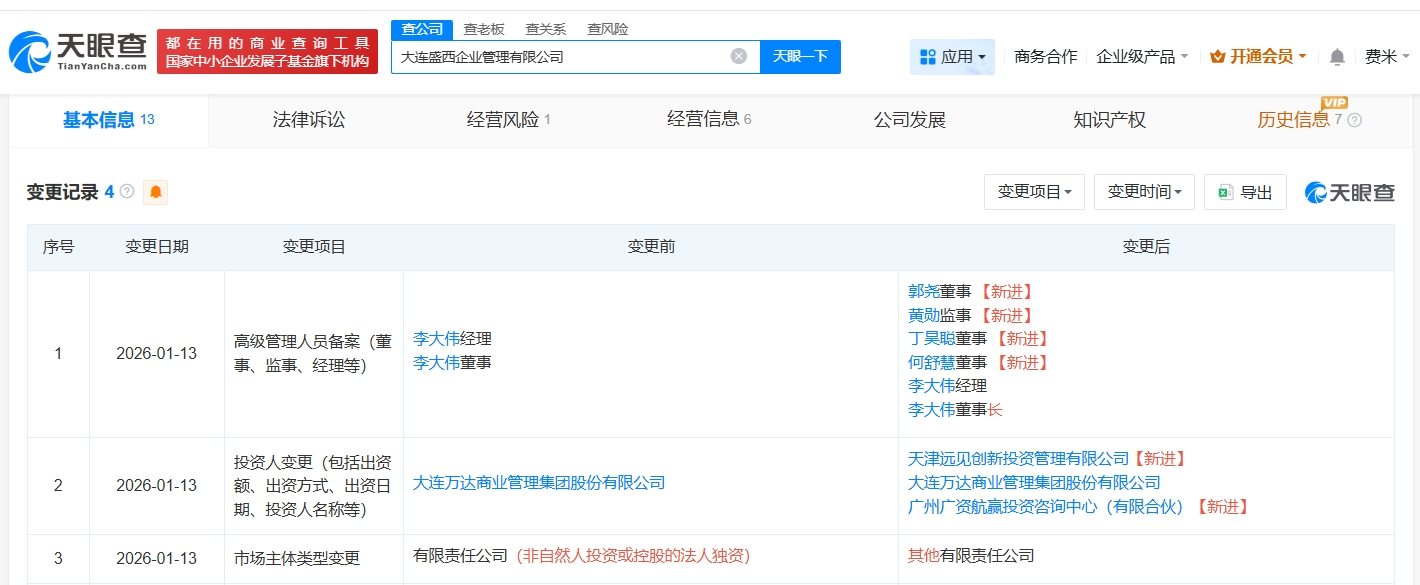Switch to the 查老板 search tab
The image size is (1420, 585).
[x=484, y=29]
